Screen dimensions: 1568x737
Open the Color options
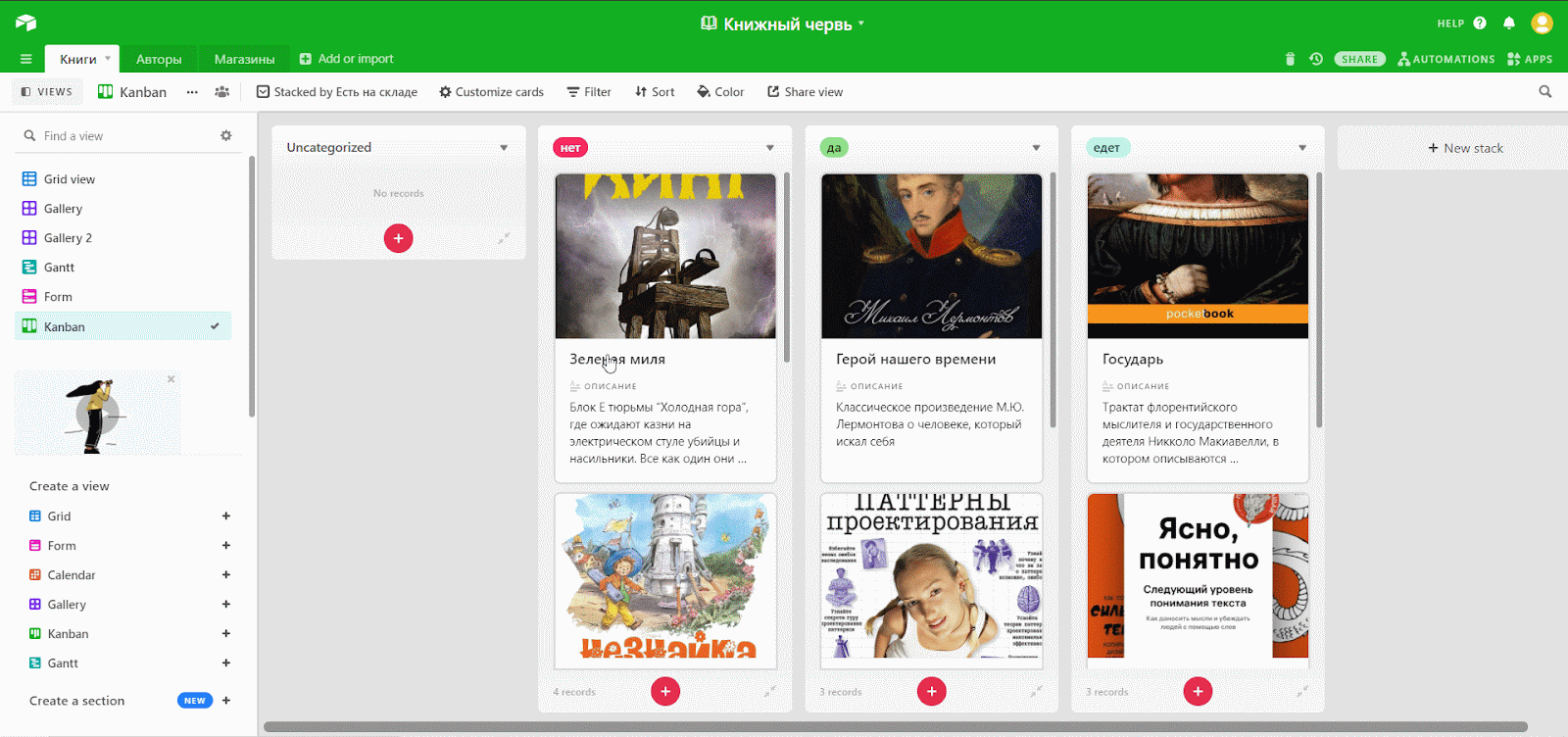720,92
